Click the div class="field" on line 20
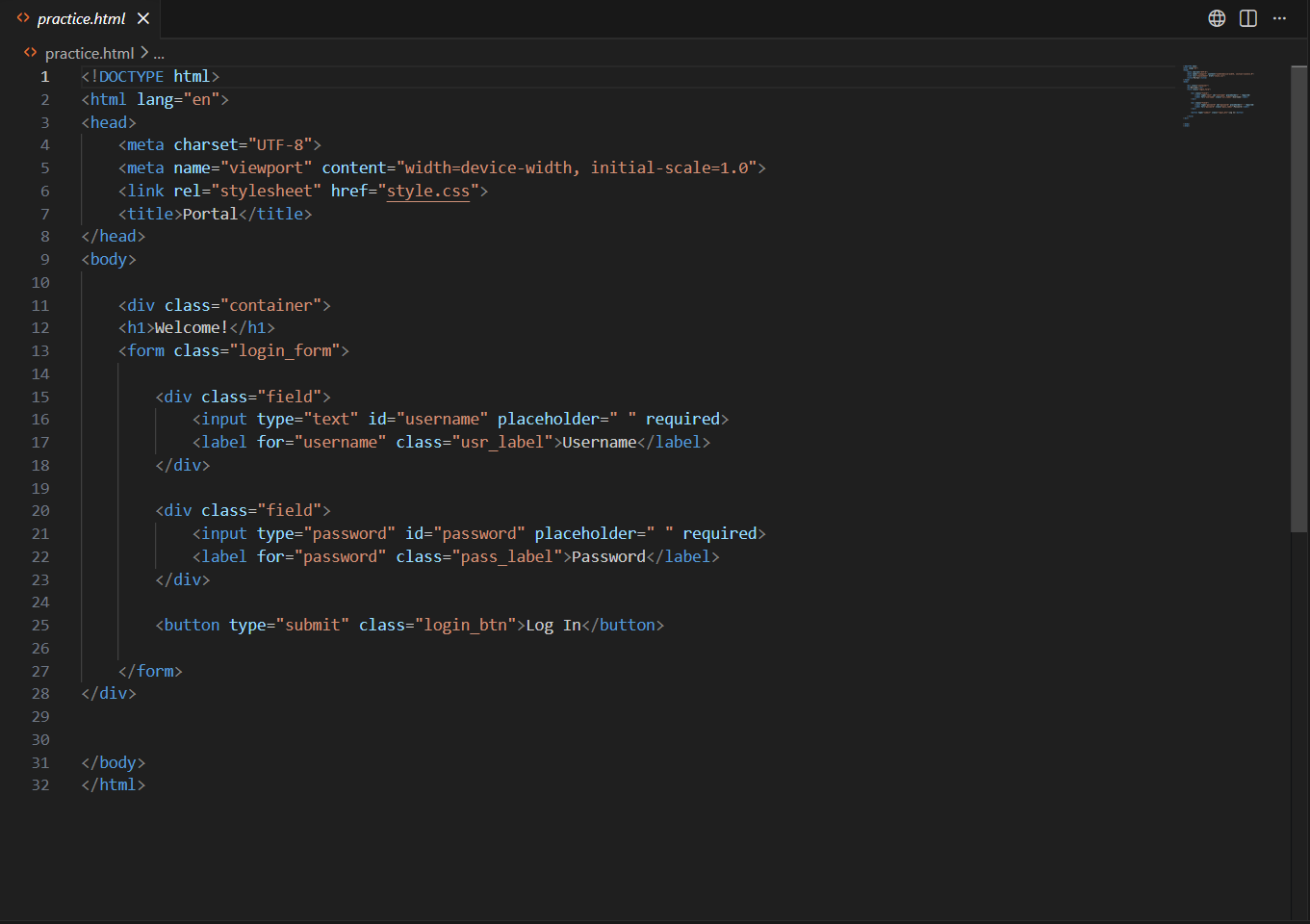The height and width of the screenshot is (924, 1310). 243,510
